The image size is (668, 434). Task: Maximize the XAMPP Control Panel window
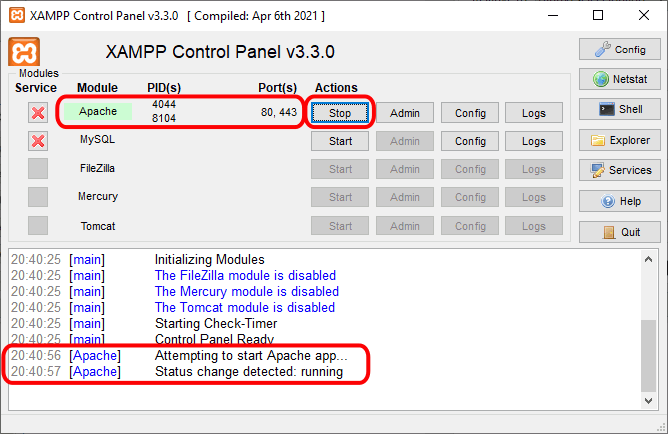click(x=598, y=16)
